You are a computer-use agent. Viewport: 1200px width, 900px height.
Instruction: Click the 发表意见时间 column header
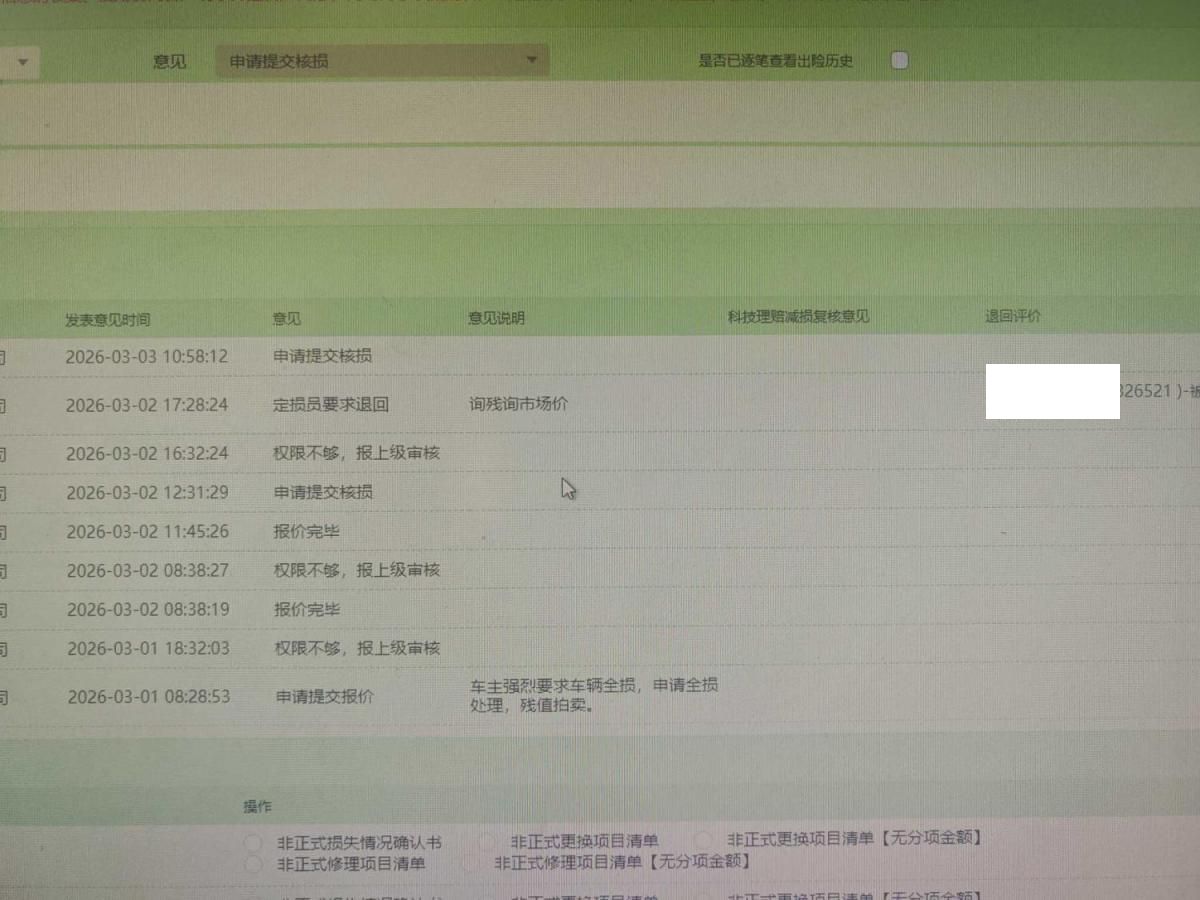pyautogui.click(x=108, y=319)
